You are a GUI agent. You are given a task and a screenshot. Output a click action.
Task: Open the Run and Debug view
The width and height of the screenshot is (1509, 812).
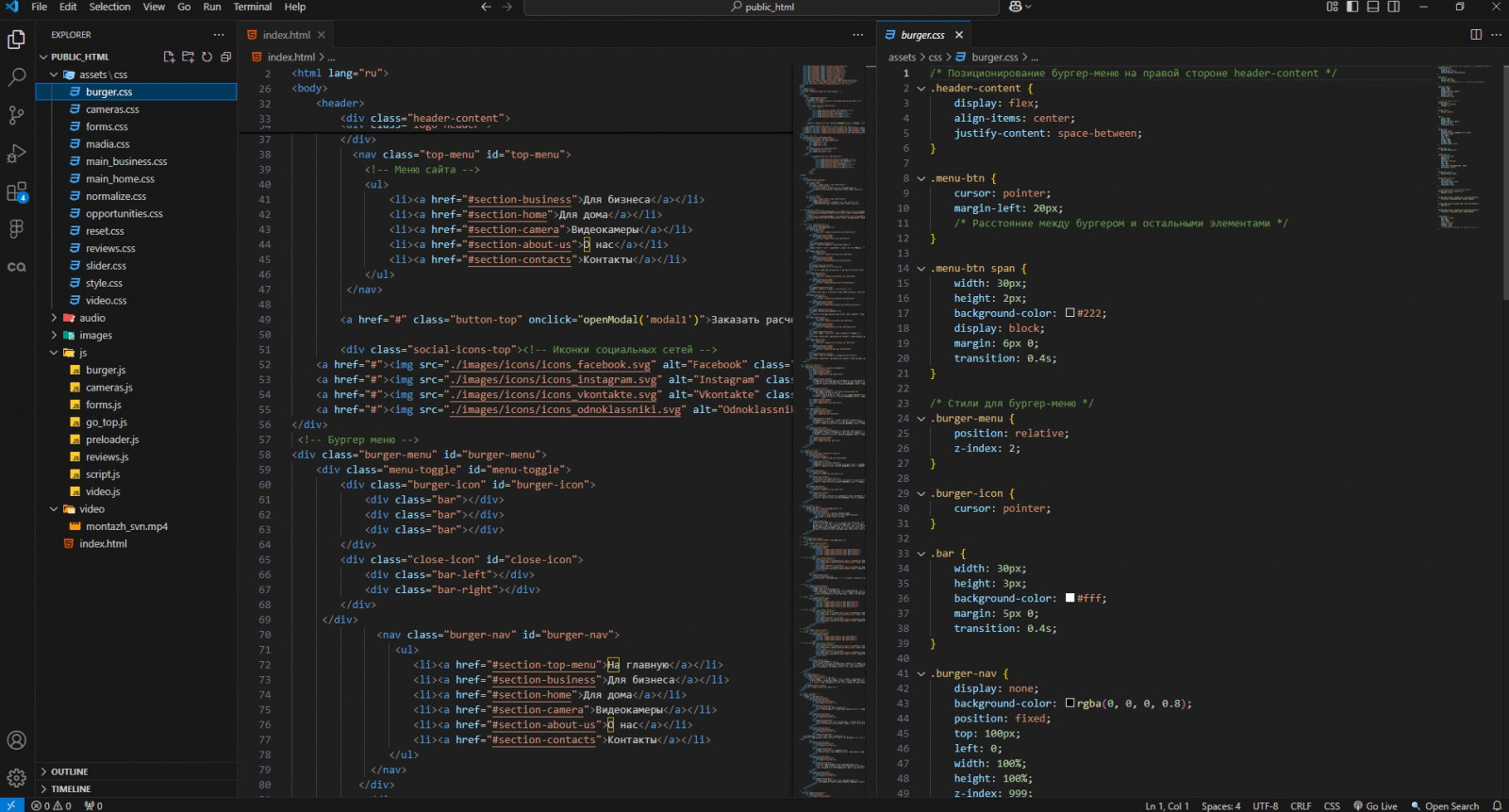coord(16,153)
